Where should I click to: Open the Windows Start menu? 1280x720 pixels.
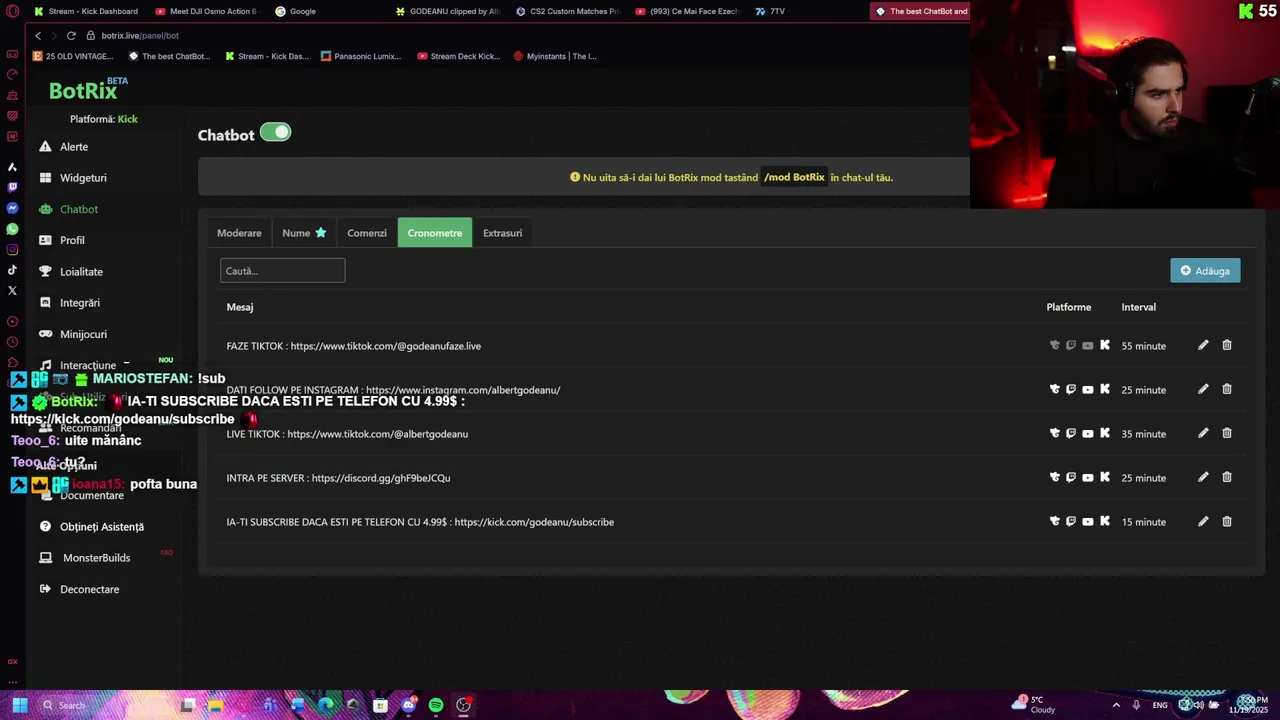coord(19,705)
